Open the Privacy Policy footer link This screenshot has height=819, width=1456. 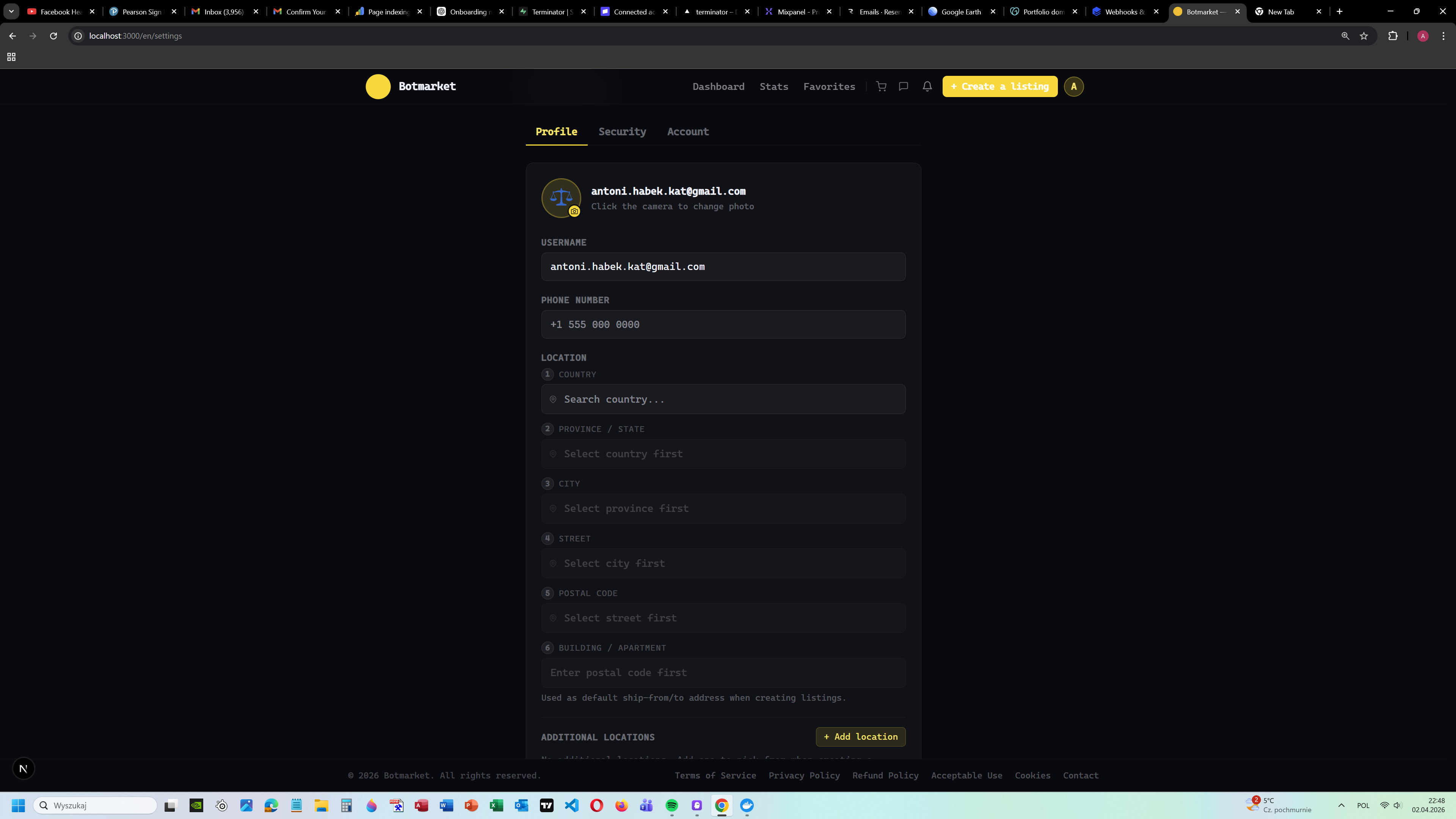pos(804,775)
